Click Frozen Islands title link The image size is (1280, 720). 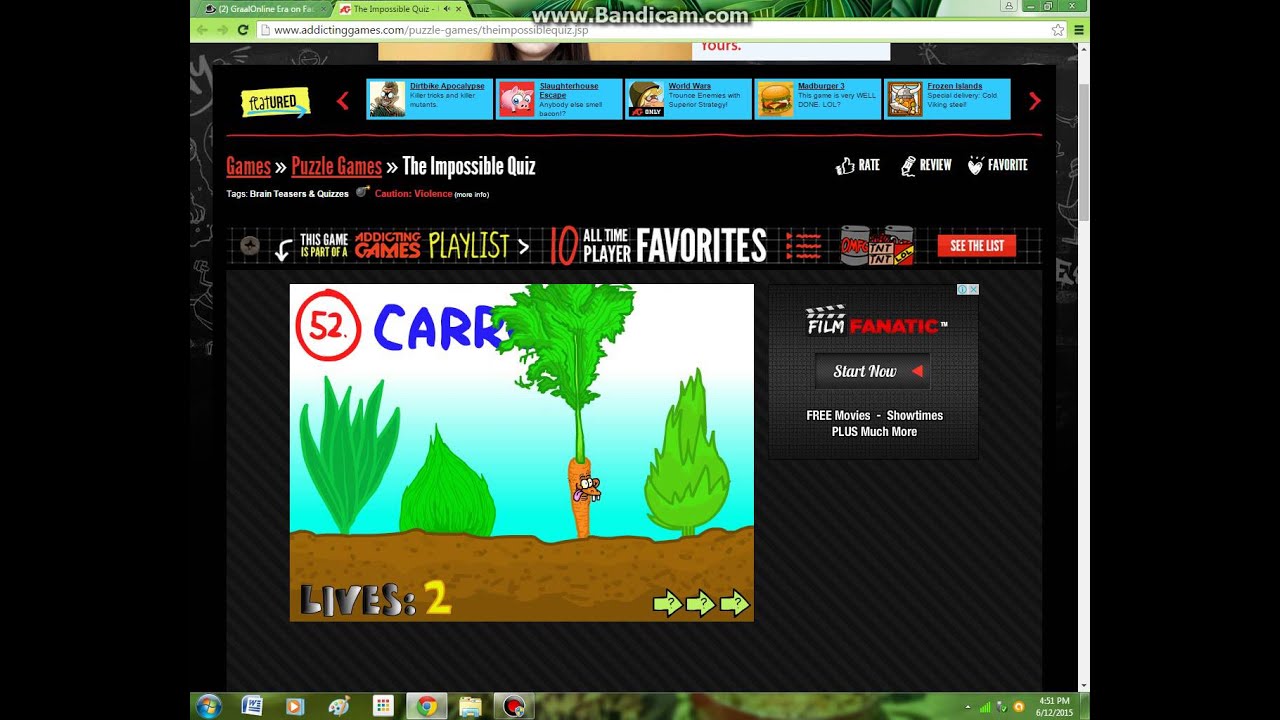click(955, 86)
